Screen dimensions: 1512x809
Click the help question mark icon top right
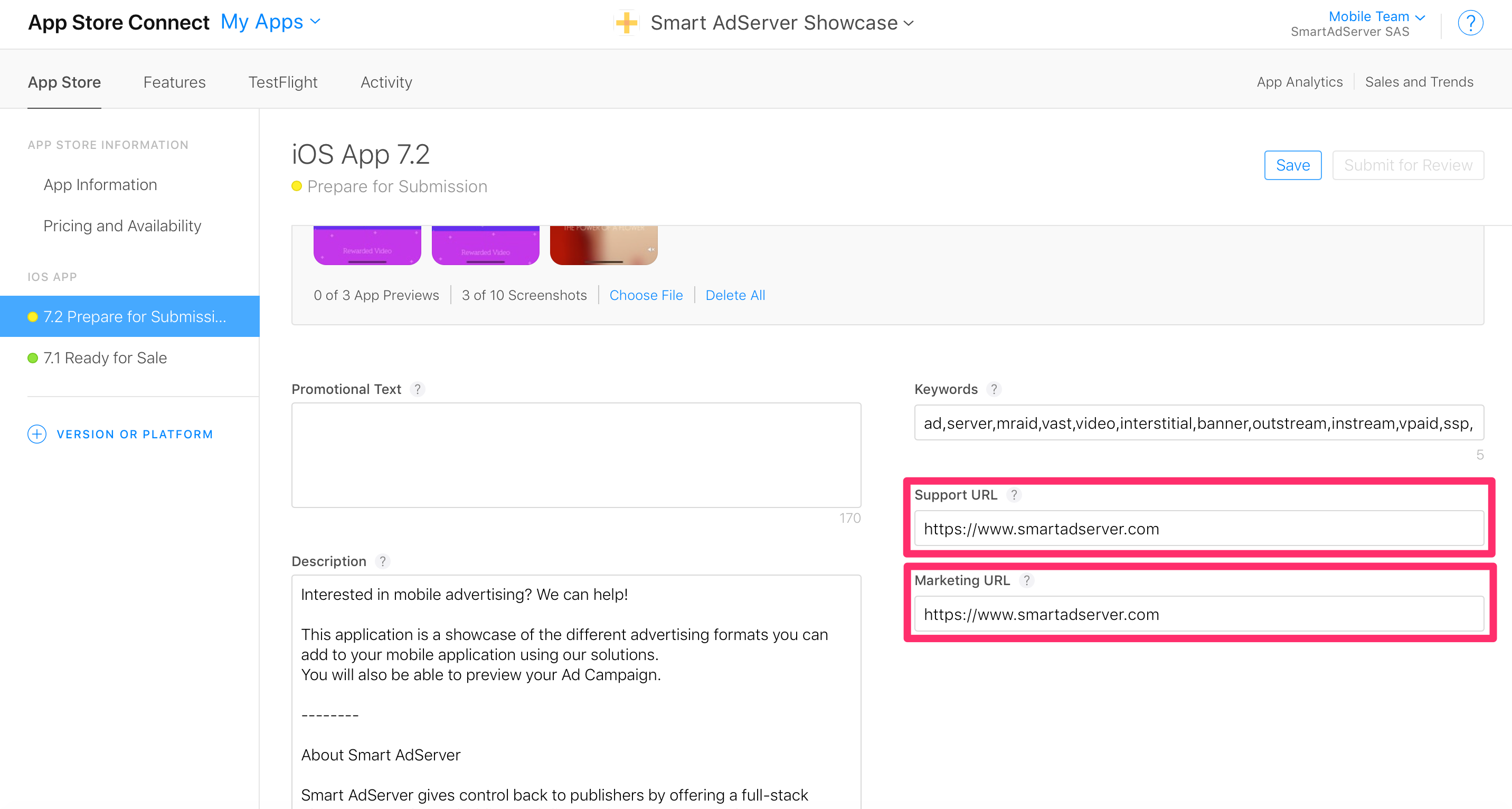[1470, 23]
